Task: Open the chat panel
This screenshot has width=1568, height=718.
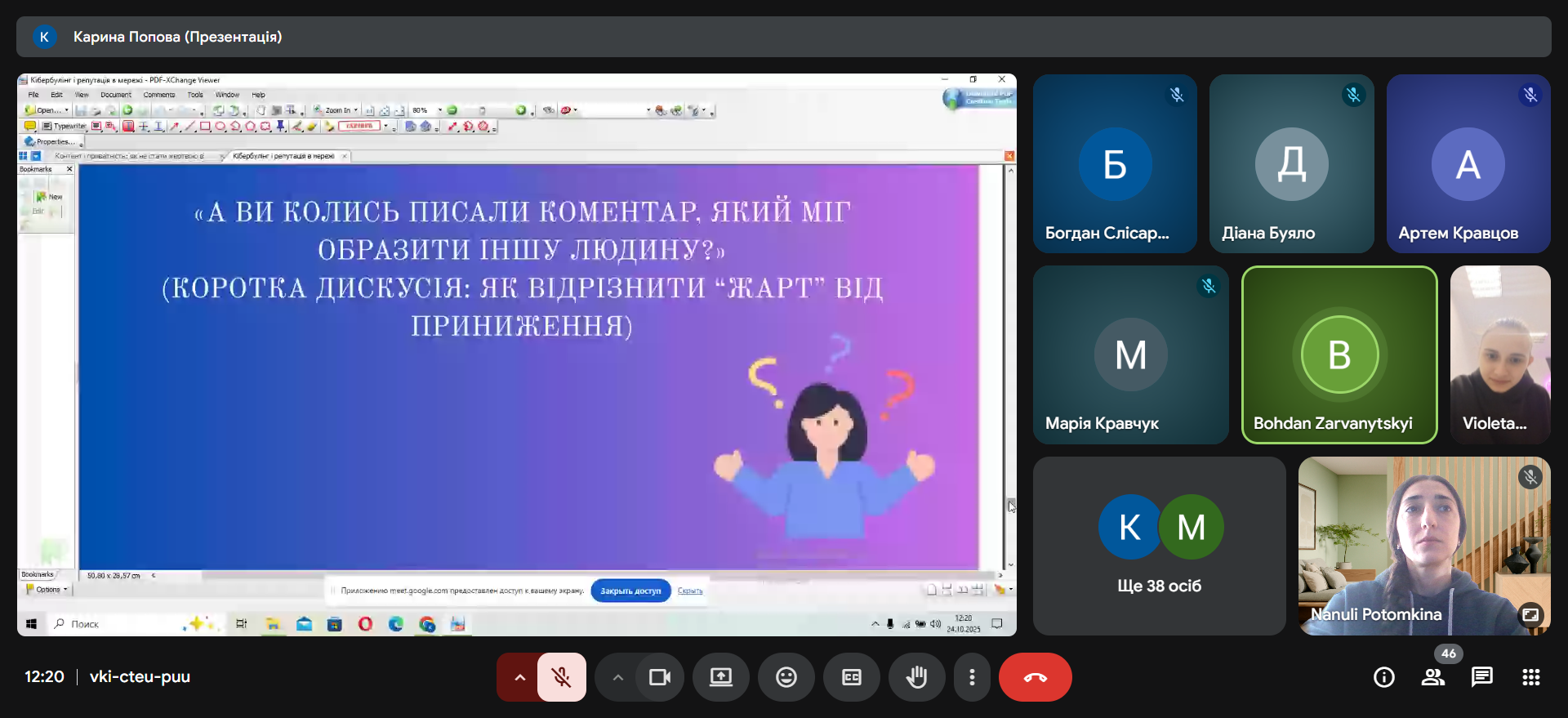Action: [x=1481, y=677]
